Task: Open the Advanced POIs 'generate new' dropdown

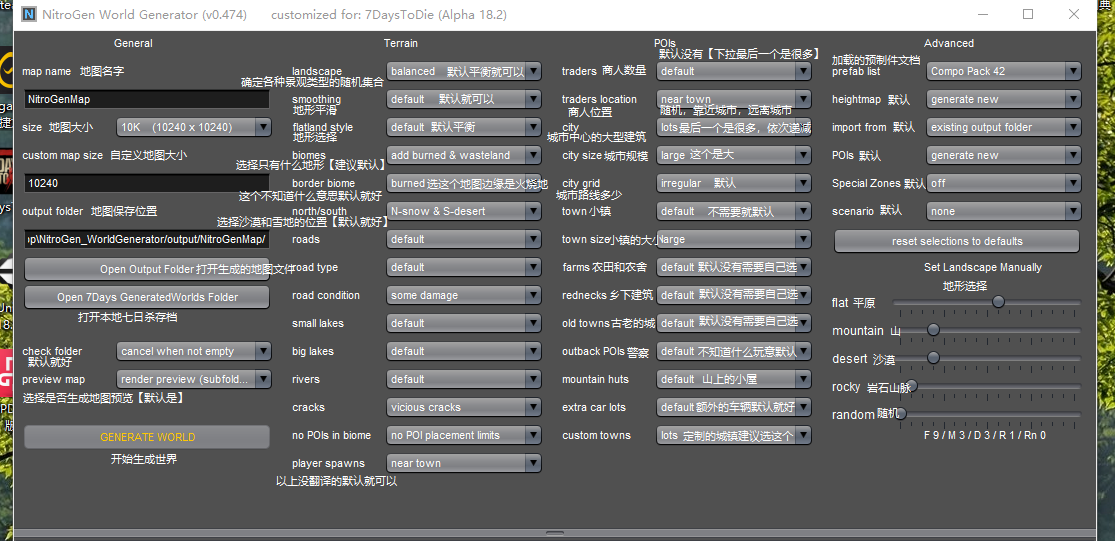Action: tap(1004, 155)
